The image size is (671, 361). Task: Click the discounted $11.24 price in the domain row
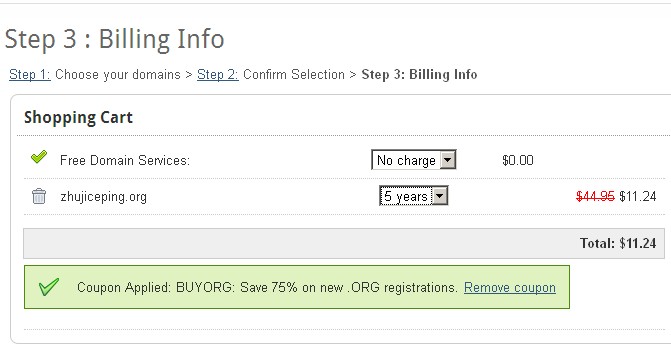point(638,196)
